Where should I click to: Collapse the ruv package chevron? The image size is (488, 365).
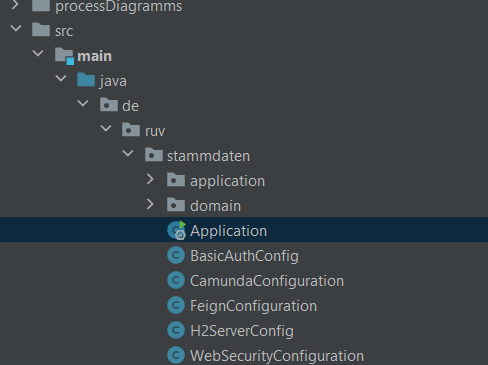pyautogui.click(x=106, y=128)
